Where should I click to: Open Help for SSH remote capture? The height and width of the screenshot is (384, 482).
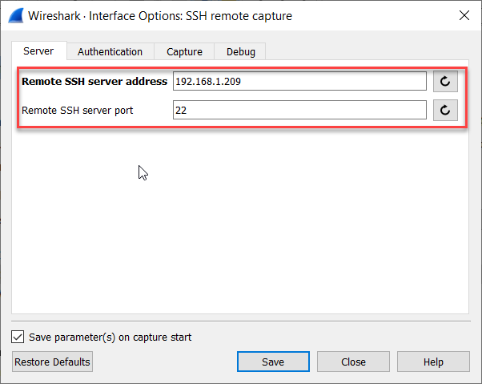pyautogui.click(x=433, y=362)
